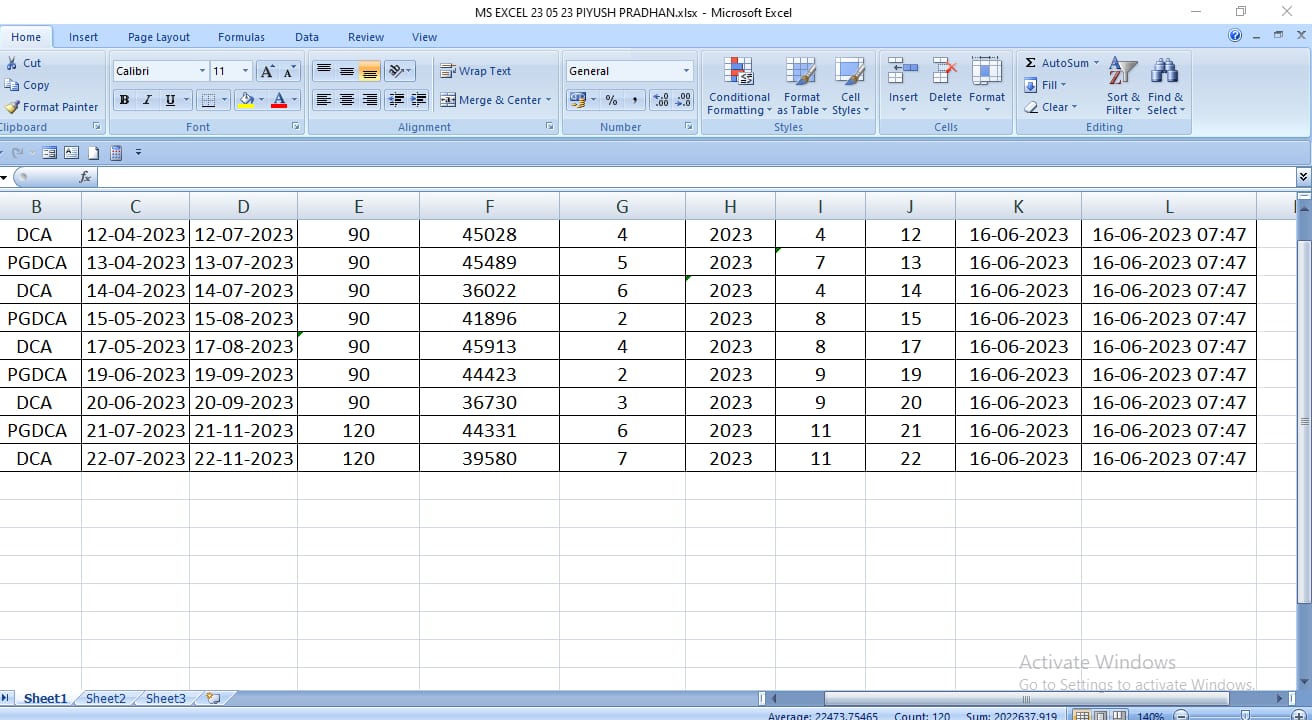This screenshot has height=720, width=1312.
Task: Click the Insert Function fx icon
Action: tap(85, 177)
